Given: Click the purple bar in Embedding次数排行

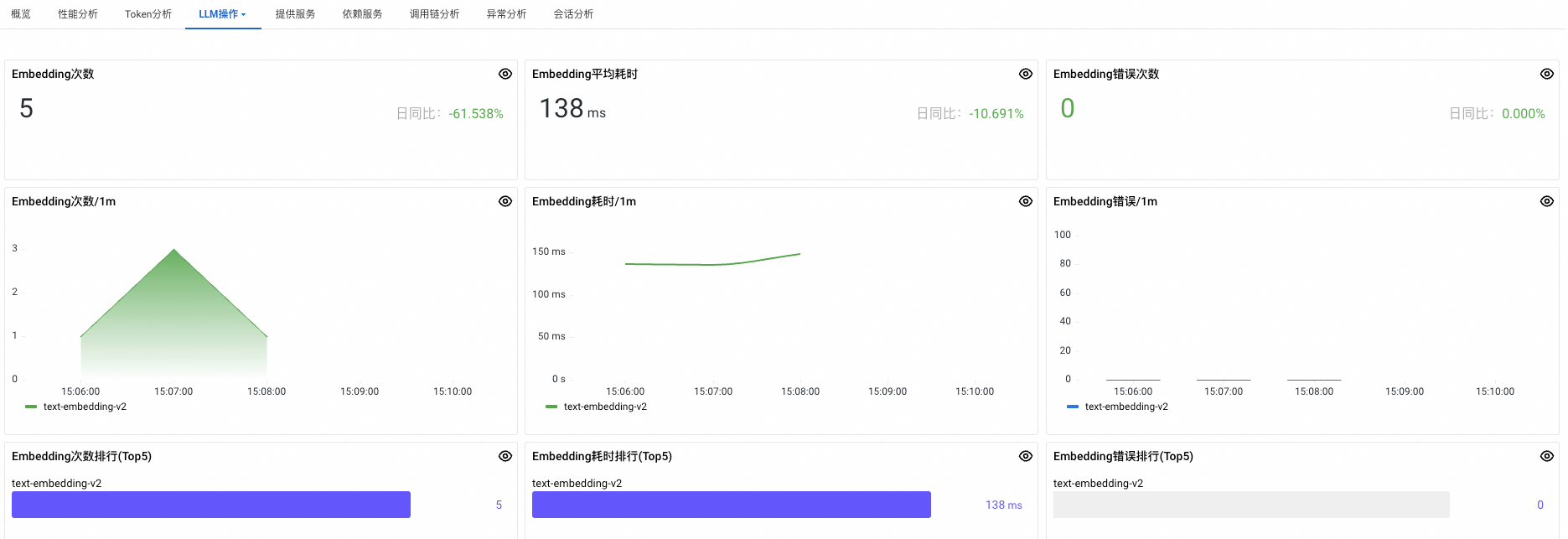Looking at the screenshot, I should coord(211,505).
